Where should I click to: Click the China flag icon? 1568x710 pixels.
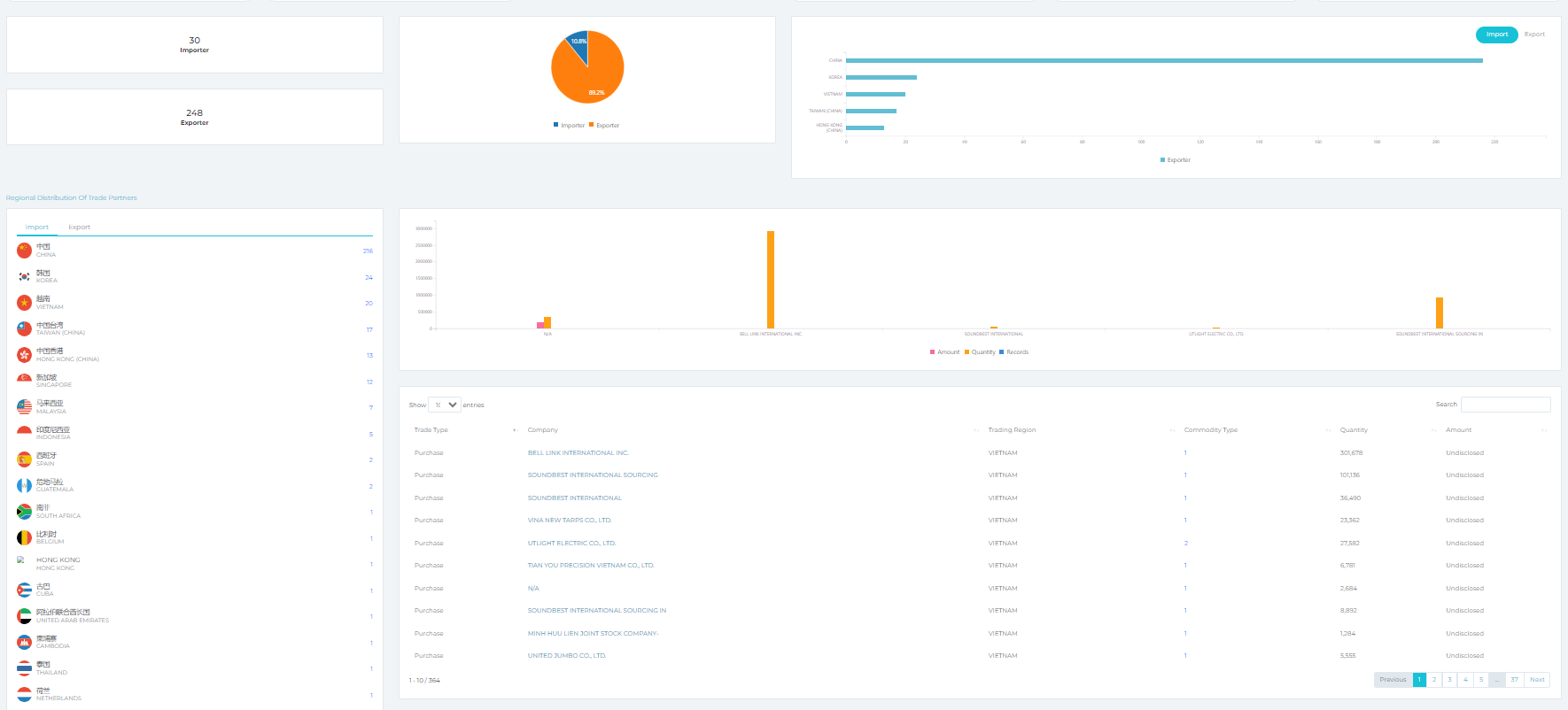24,251
